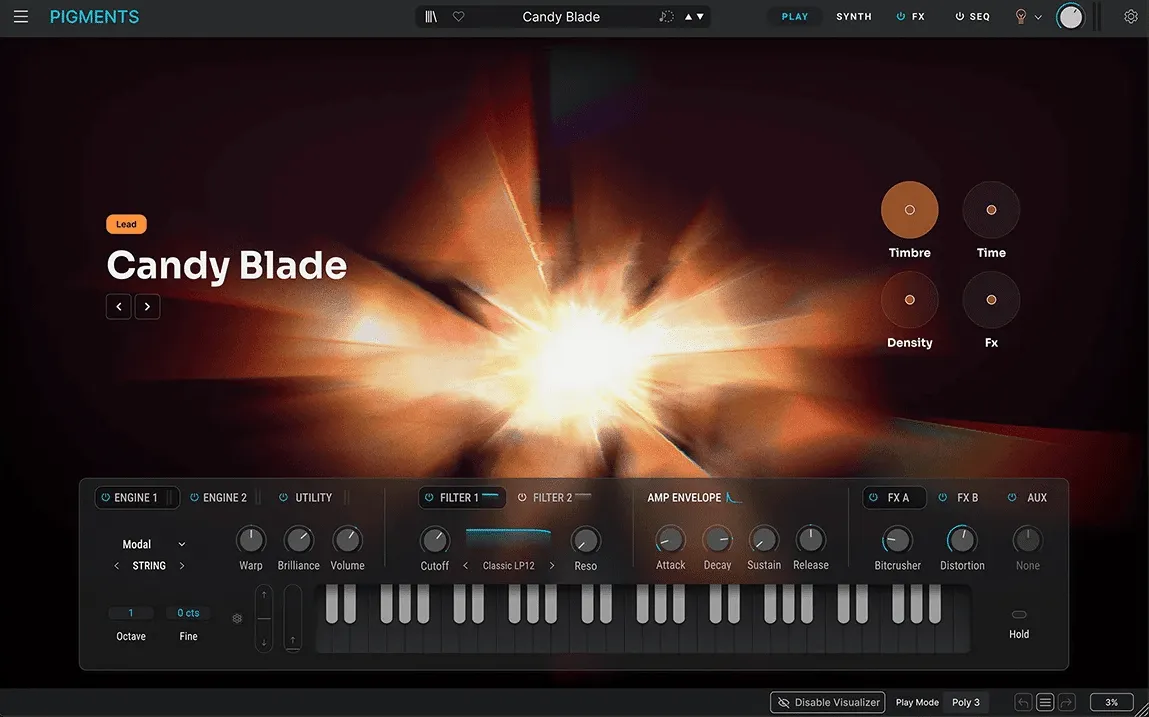Click the Cutoff knob
Image resolution: width=1149 pixels, height=717 pixels.
click(435, 540)
